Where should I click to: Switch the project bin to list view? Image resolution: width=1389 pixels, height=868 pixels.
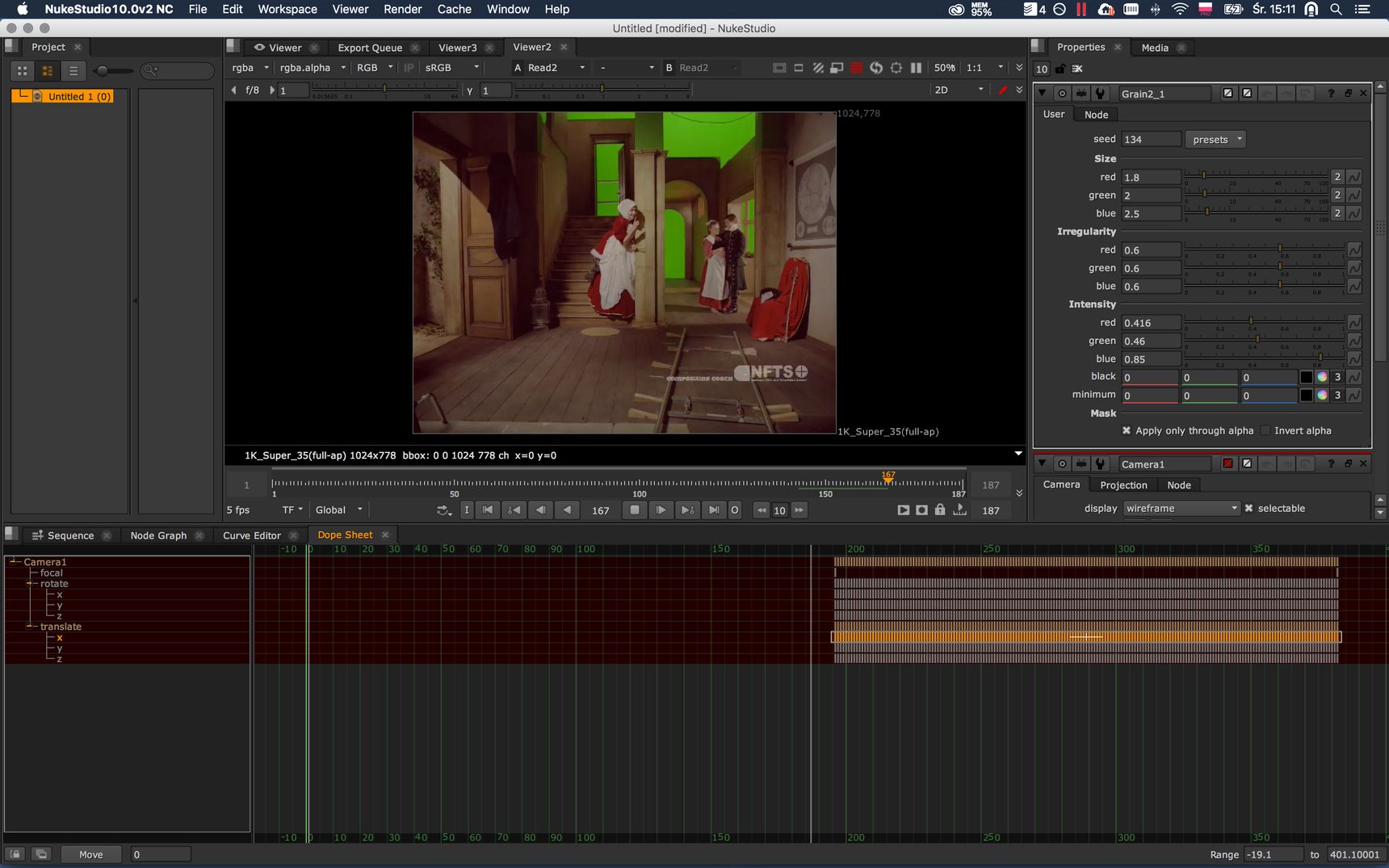(73, 71)
